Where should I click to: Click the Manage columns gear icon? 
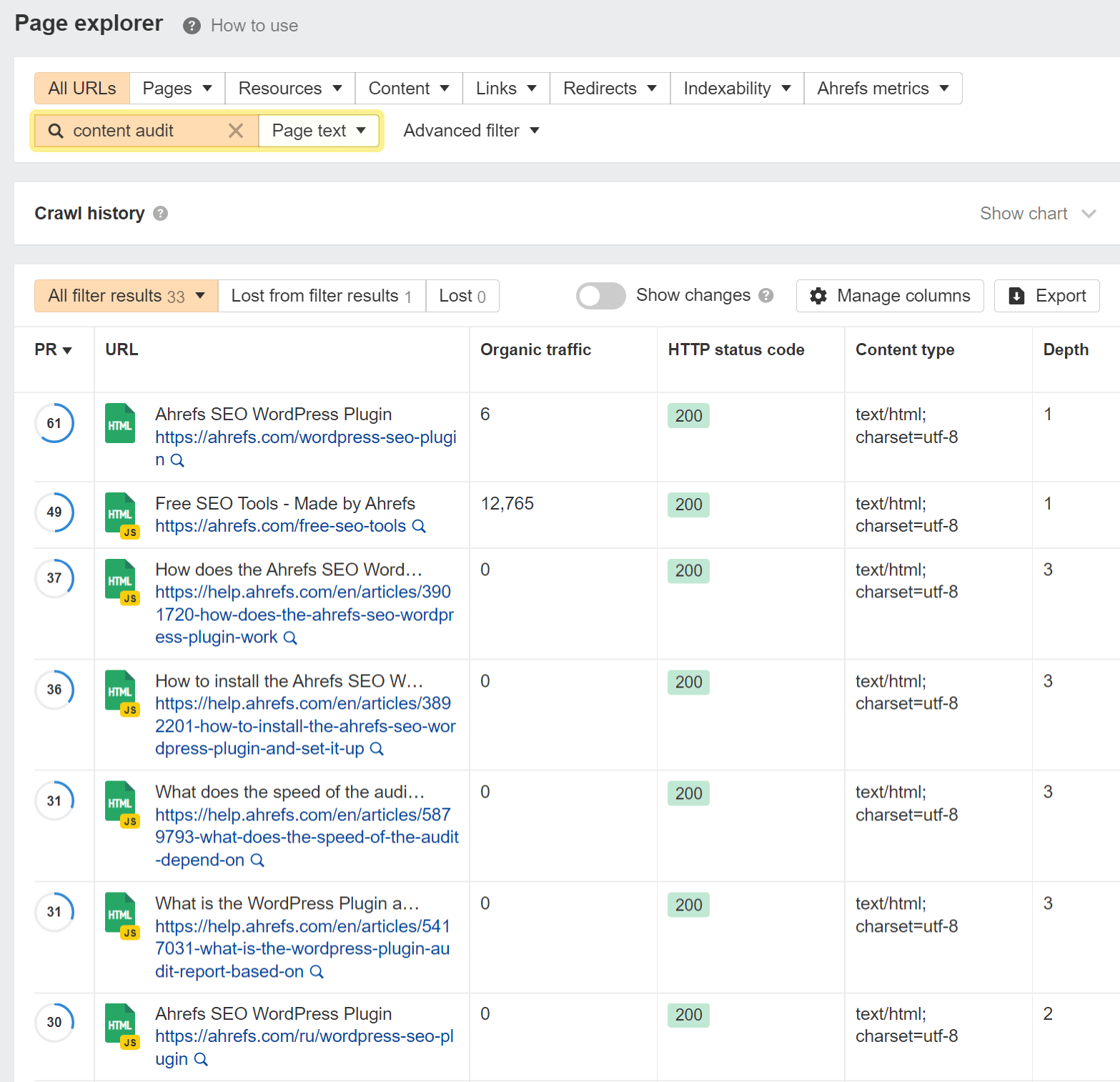tap(818, 295)
